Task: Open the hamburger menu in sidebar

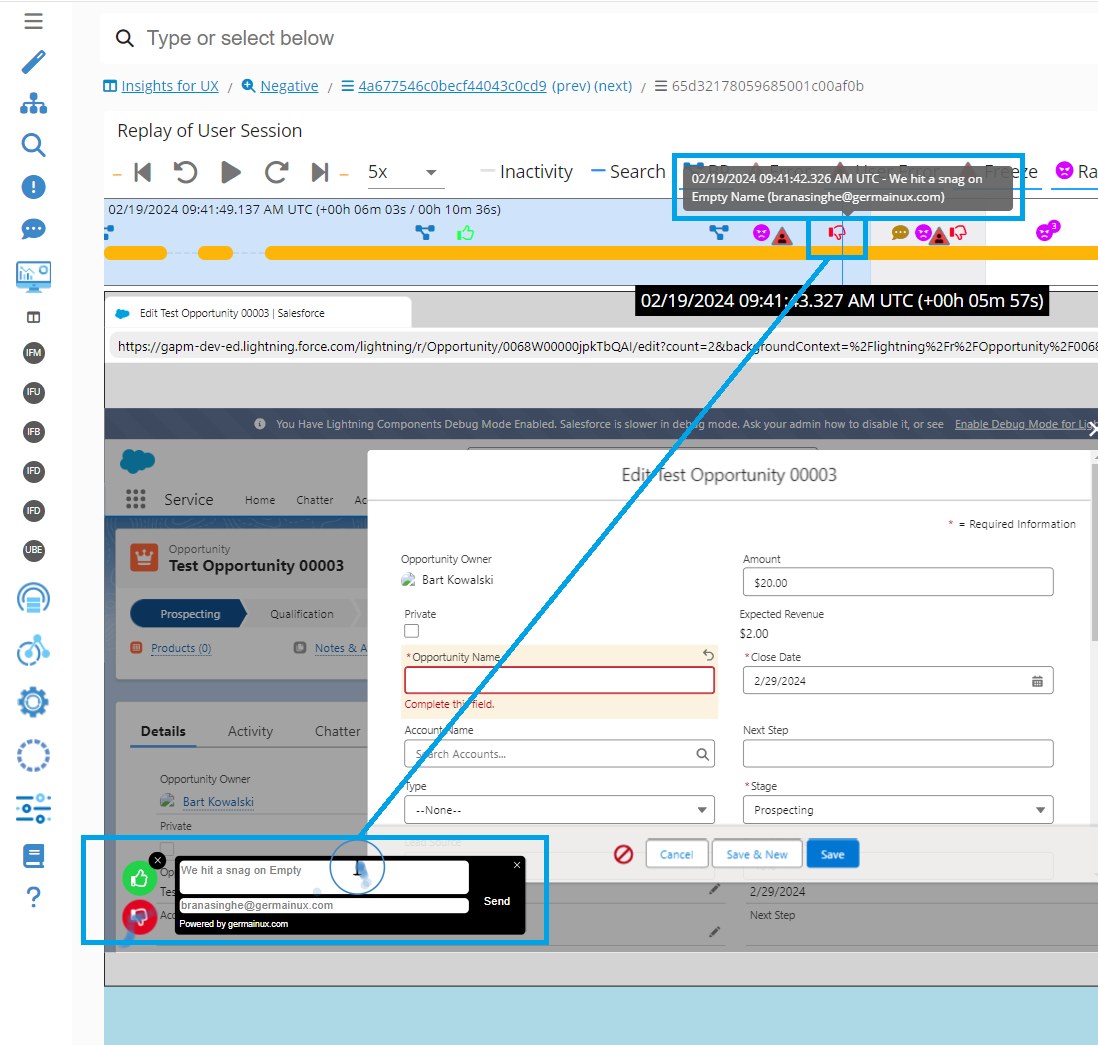Action: click(33, 21)
